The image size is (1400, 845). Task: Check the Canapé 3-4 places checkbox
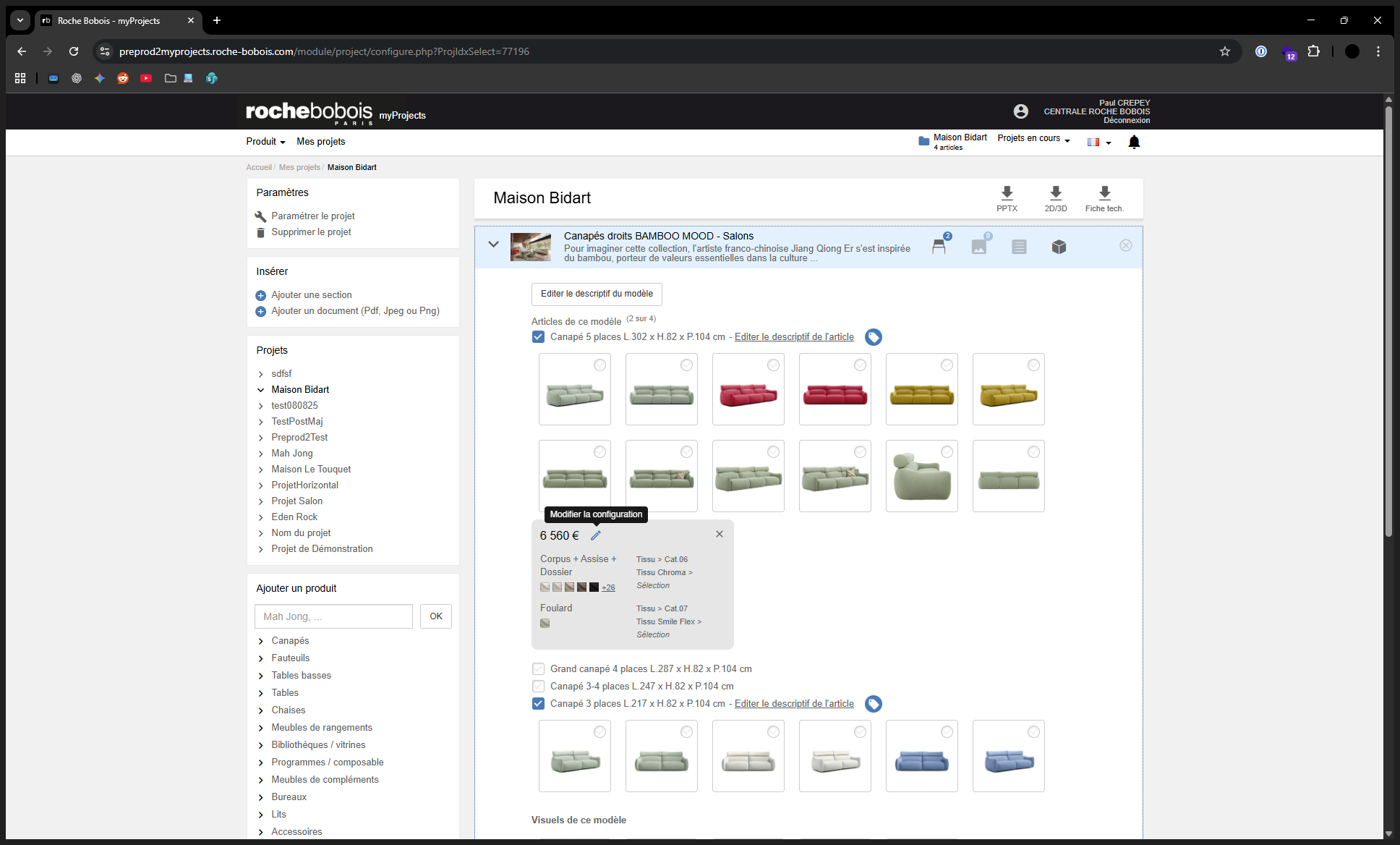click(538, 686)
